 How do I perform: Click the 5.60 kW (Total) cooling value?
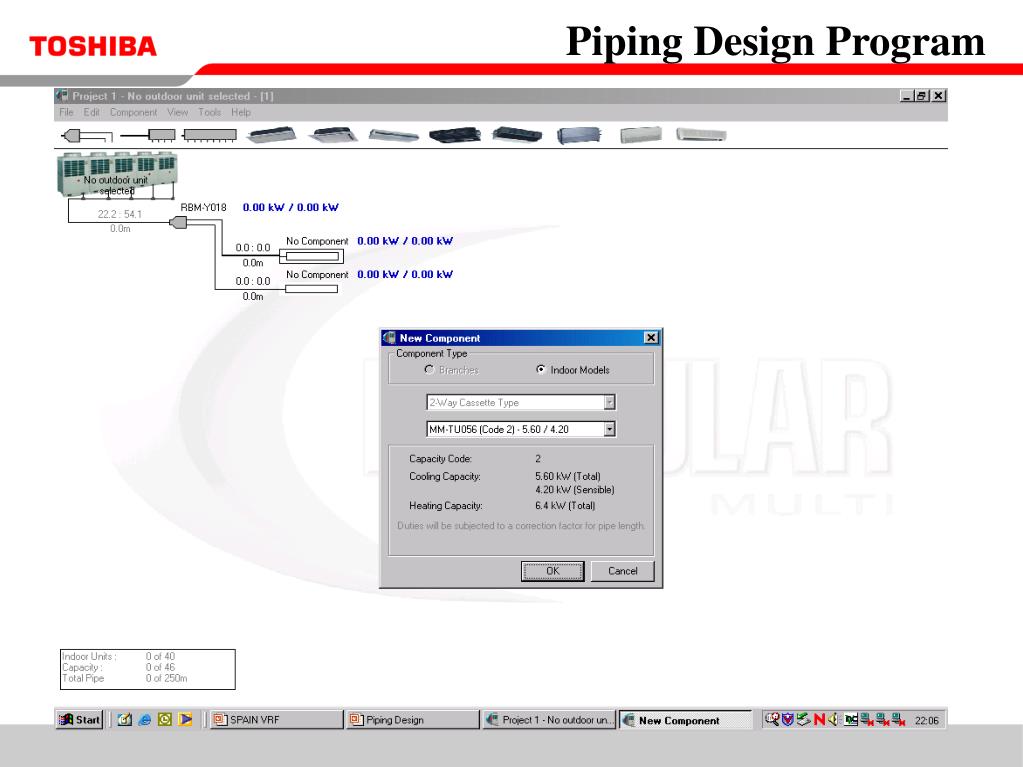click(x=568, y=476)
